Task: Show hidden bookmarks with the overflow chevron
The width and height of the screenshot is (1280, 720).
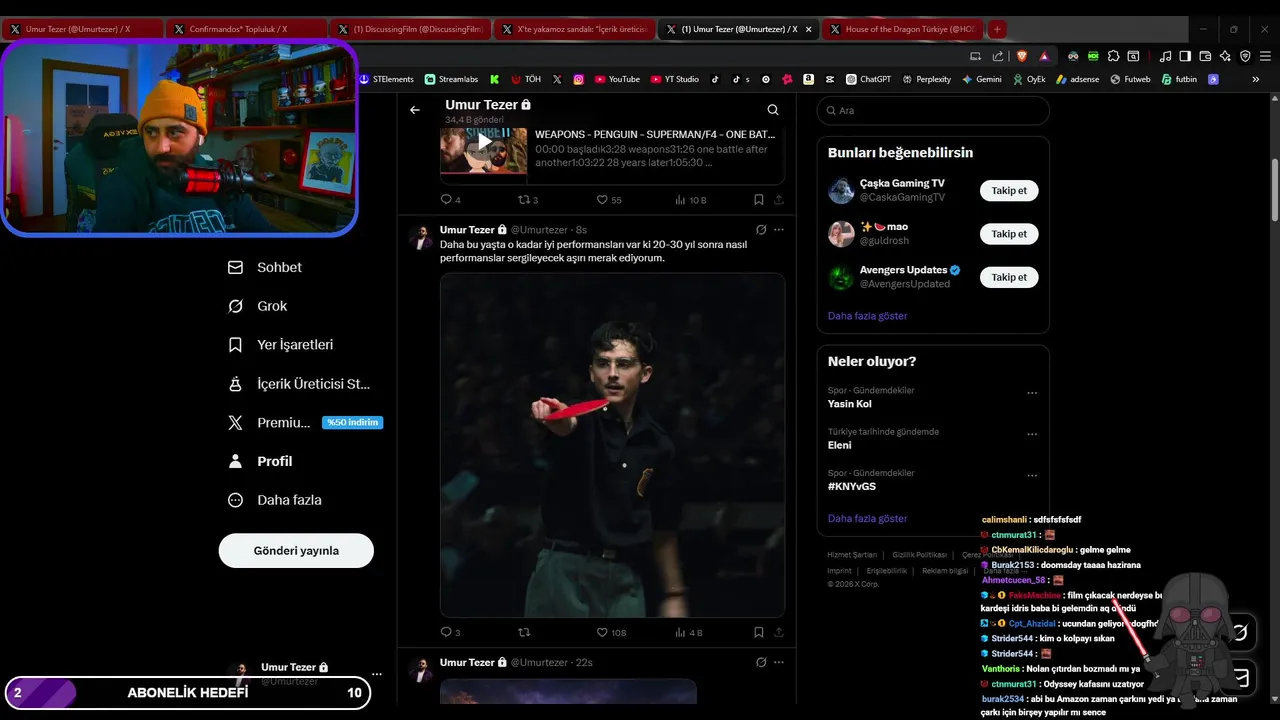Action: coord(1255,79)
